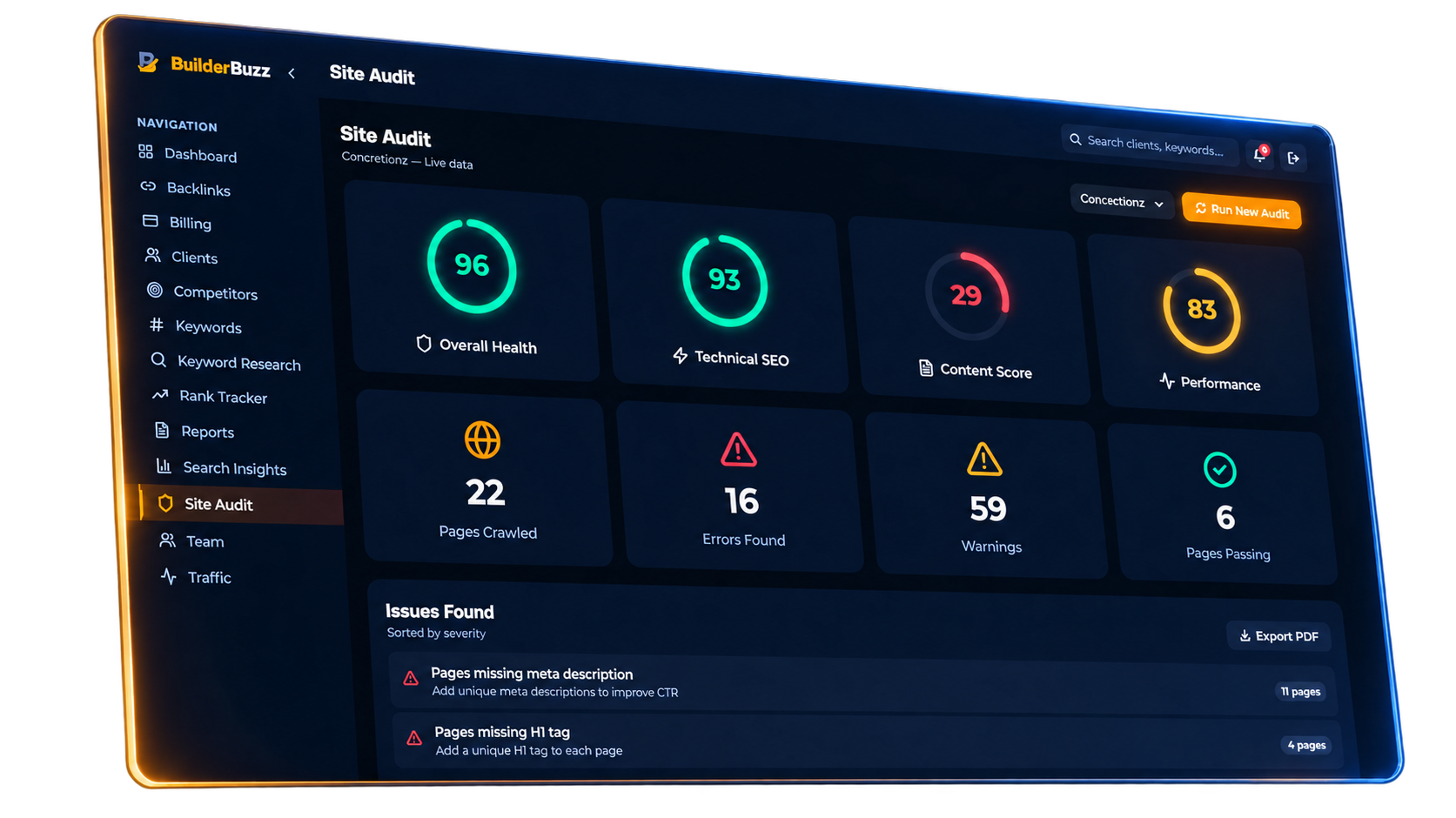Viewport: 1456px width, 818px height.
Task: Open Pages missing meta description issue
Action: pyautogui.click(x=862, y=683)
